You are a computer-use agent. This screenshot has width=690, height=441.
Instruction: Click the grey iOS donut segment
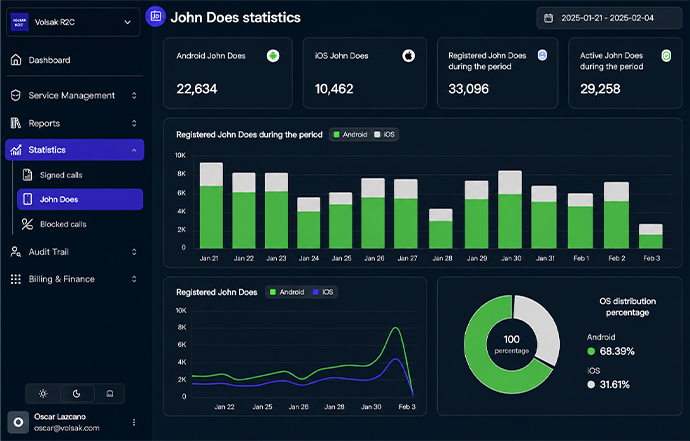coord(544,328)
